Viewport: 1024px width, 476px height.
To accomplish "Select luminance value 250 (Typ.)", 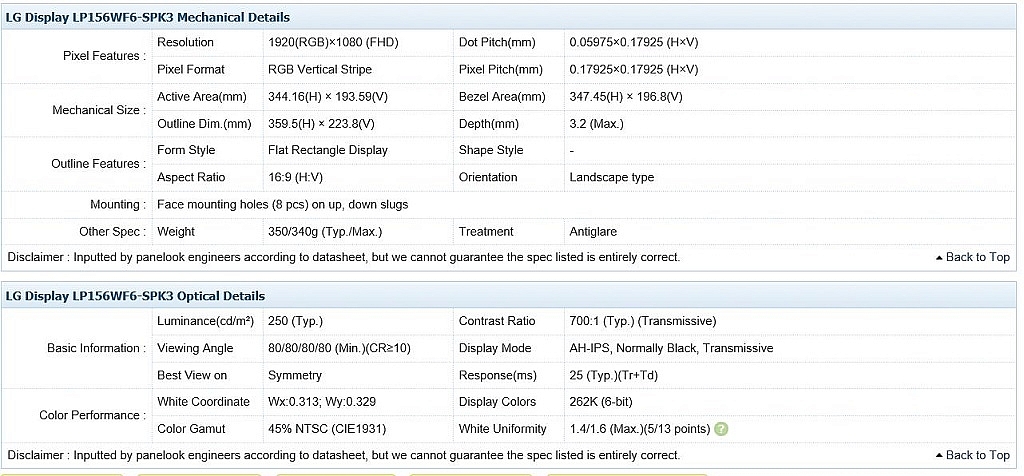I will [x=295, y=321].
